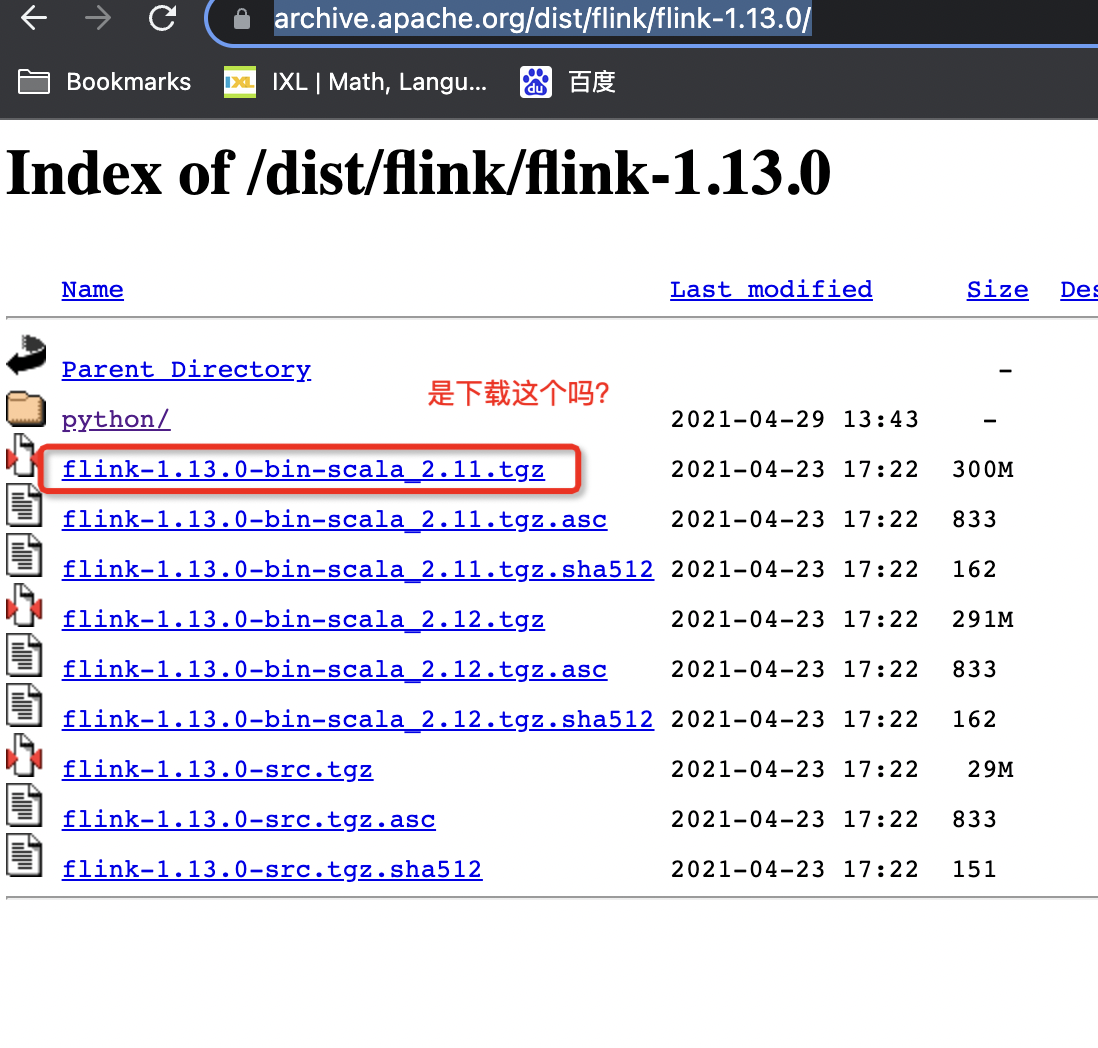The width and height of the screenshot is (1098, 1048).
Task: Click document icon beside scala_2.11.tgz.asc
Action: (24, 505)
